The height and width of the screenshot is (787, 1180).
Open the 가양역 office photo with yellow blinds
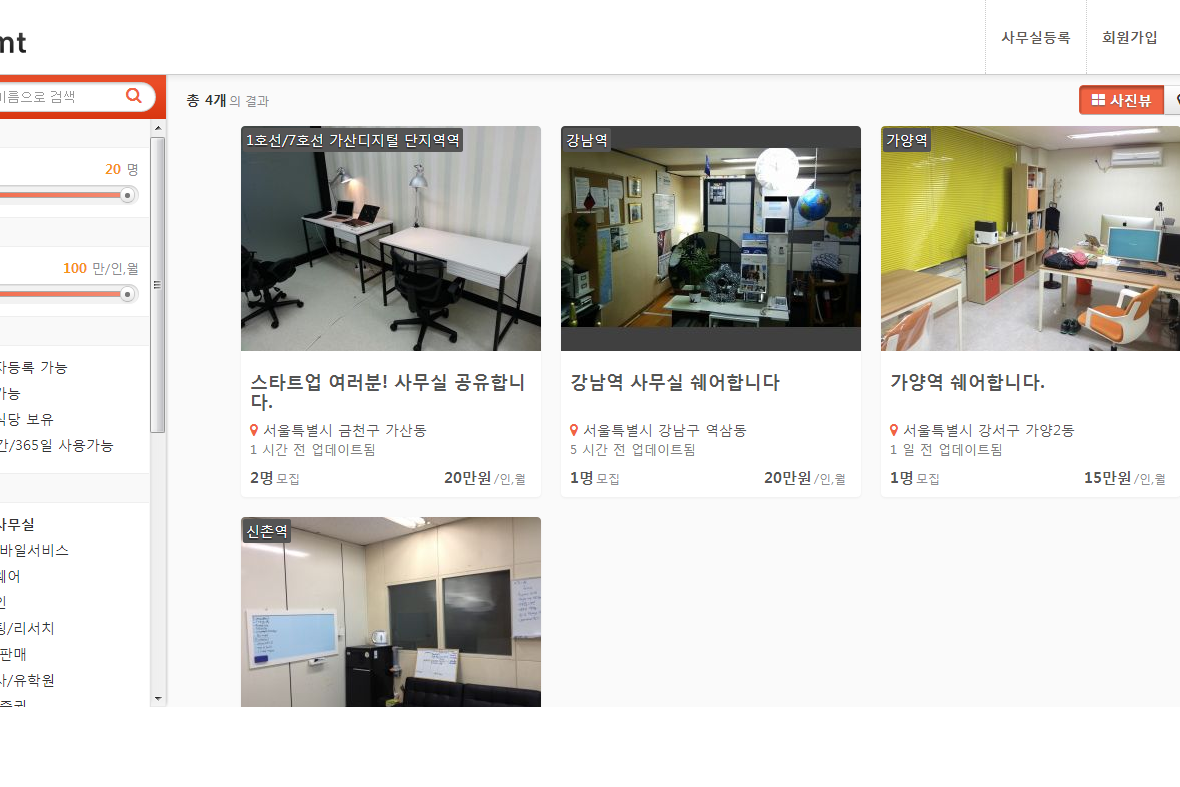pos(1030,239)
